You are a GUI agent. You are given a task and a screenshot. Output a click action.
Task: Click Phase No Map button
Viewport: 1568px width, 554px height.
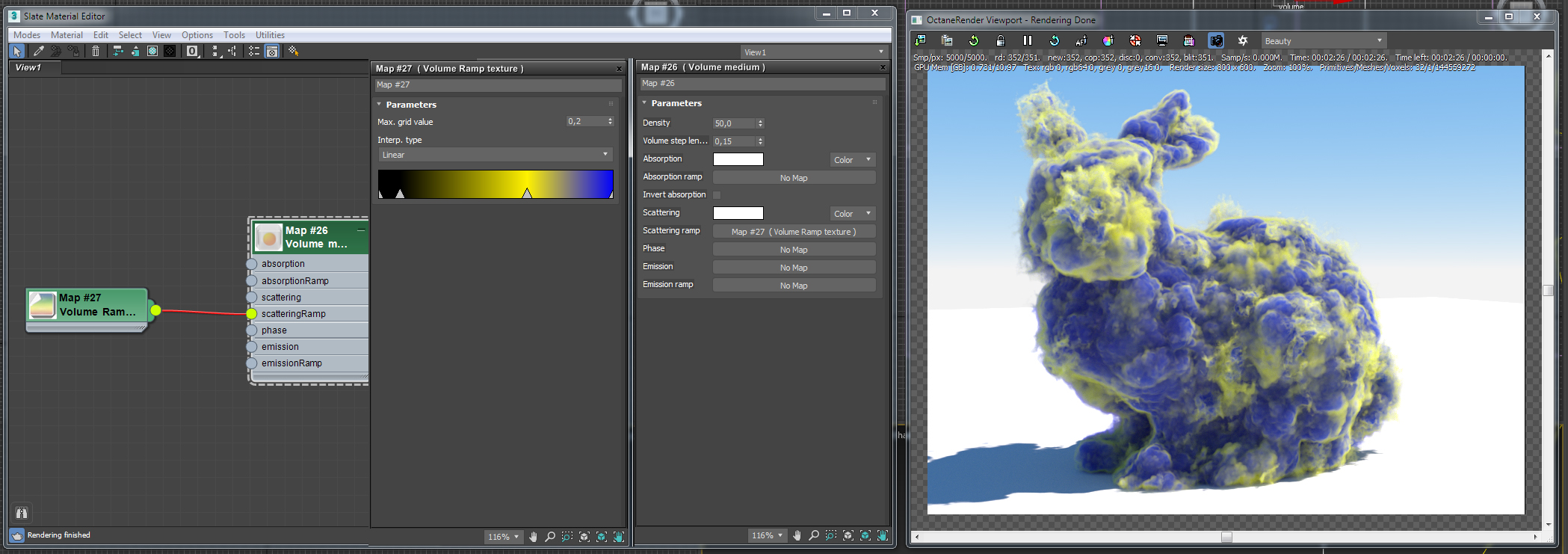coord(794,250)
